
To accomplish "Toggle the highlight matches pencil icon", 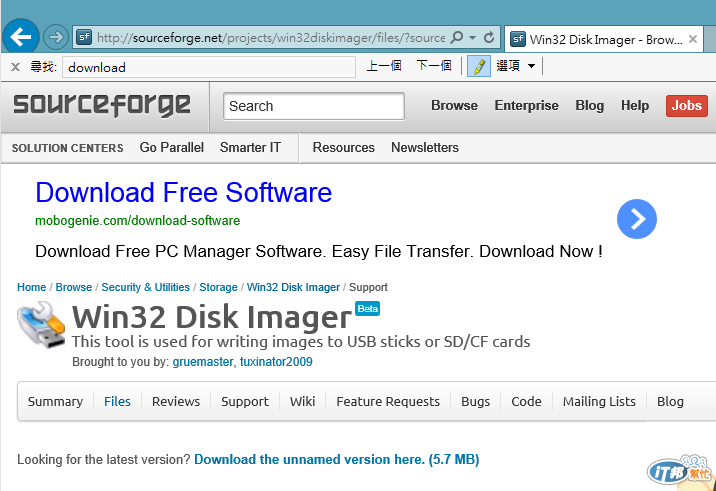I will pos(479,67).
